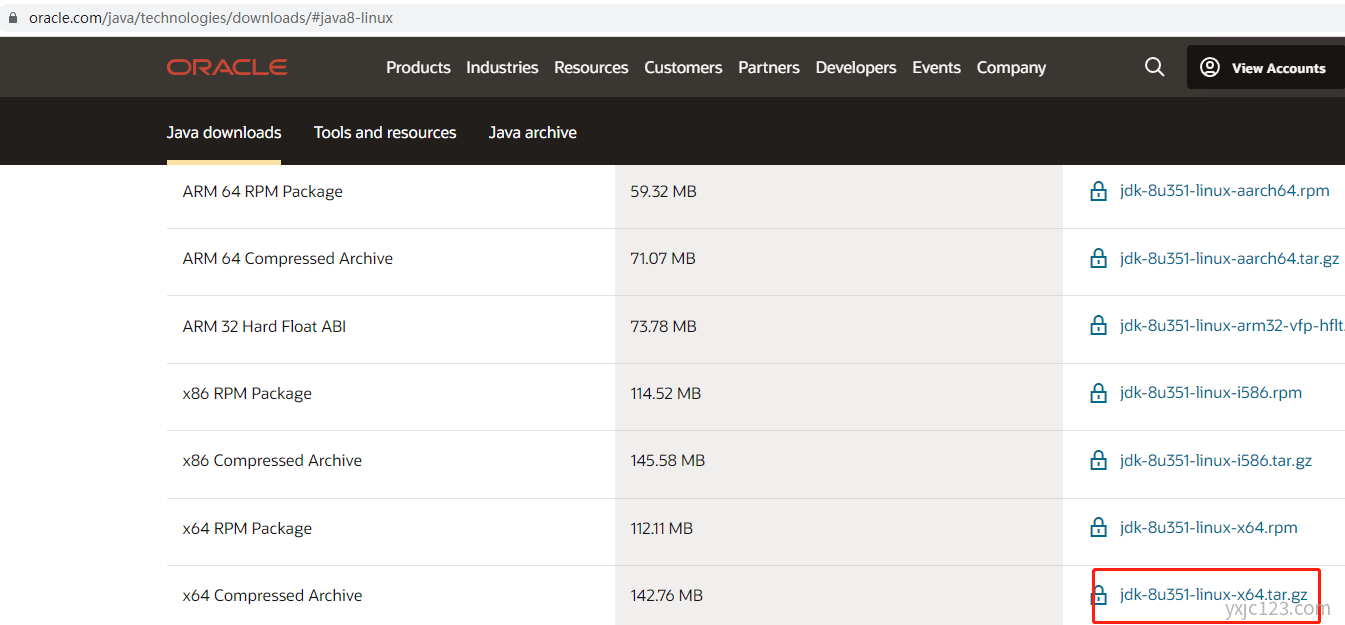
Task: Open the Resources menu
Action: (x=591, y=67)
